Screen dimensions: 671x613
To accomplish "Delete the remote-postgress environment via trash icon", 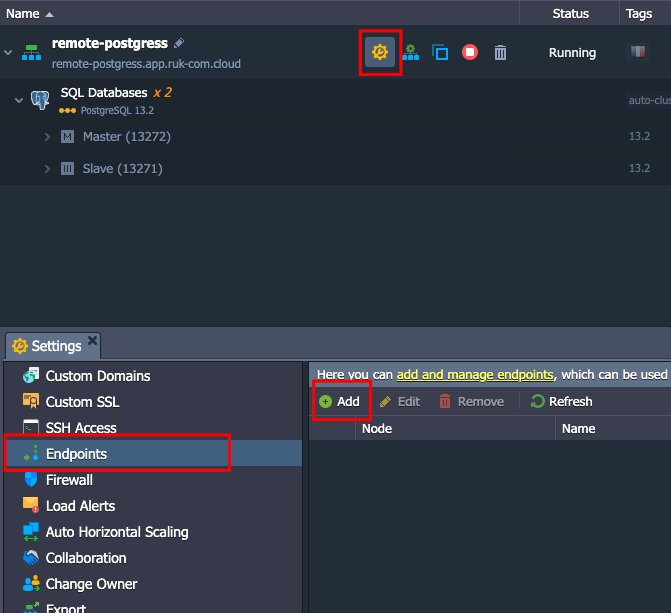I will (x=500, y=53).
